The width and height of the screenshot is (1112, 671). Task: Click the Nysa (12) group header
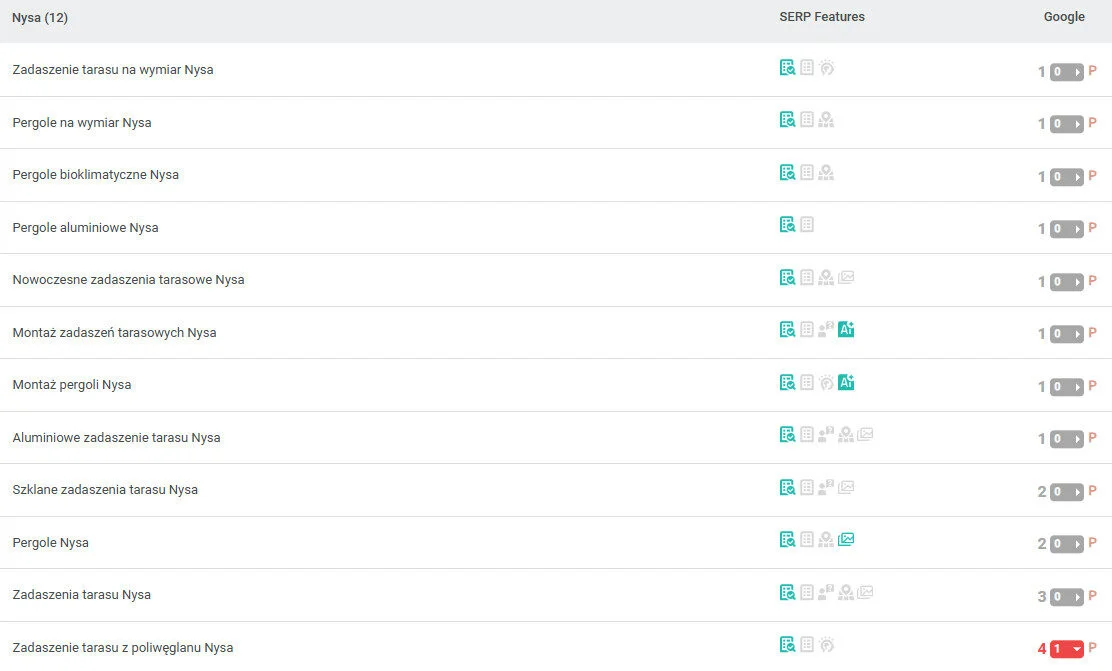pos(40,18)
